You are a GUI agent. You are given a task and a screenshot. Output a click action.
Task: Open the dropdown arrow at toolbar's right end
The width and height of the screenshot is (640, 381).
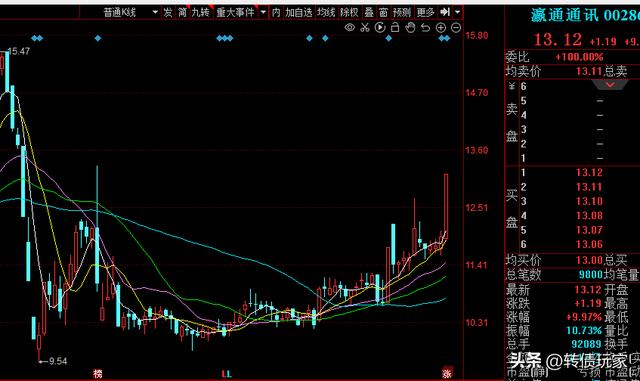458,13
